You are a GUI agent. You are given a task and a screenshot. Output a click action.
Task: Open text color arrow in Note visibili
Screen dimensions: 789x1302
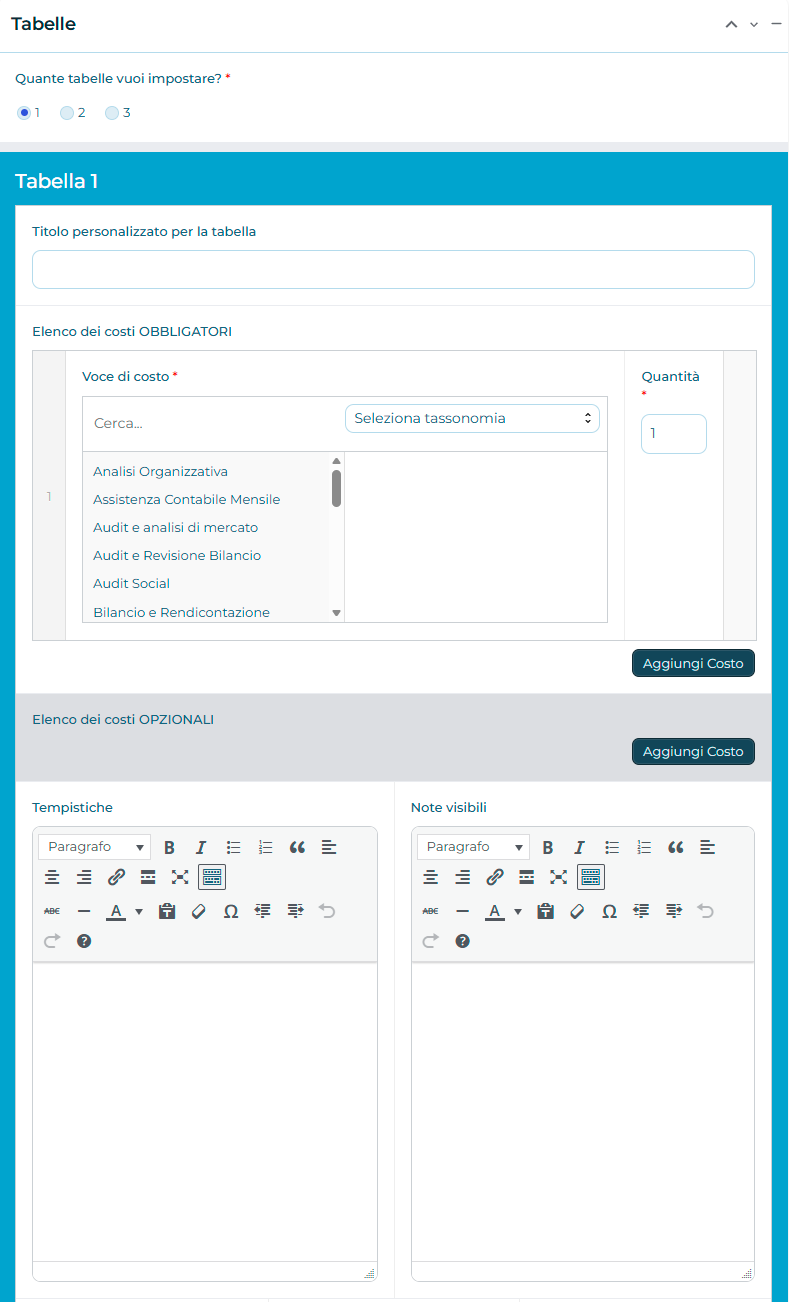tap(518, 911)
